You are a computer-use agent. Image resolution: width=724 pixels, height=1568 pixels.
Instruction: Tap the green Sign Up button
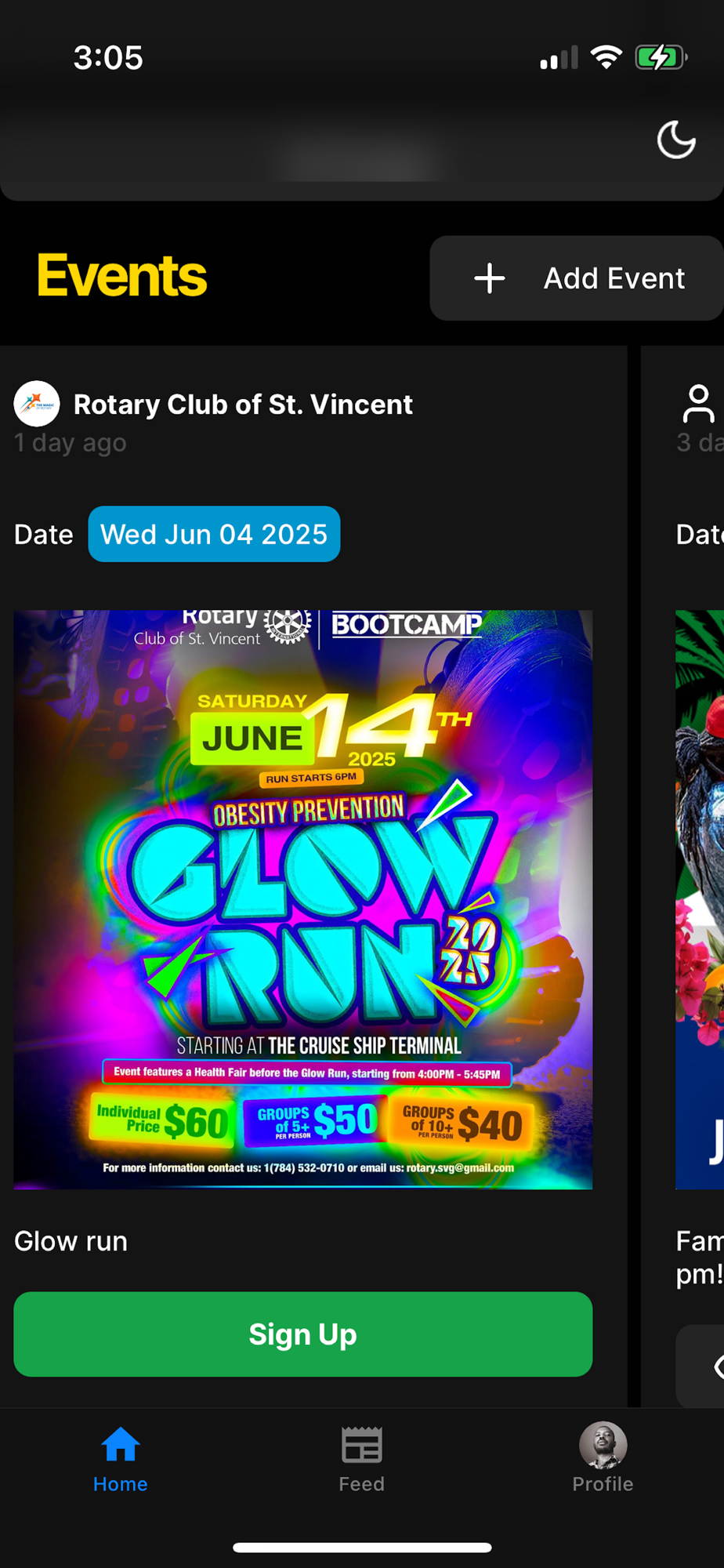(303, 1334)
